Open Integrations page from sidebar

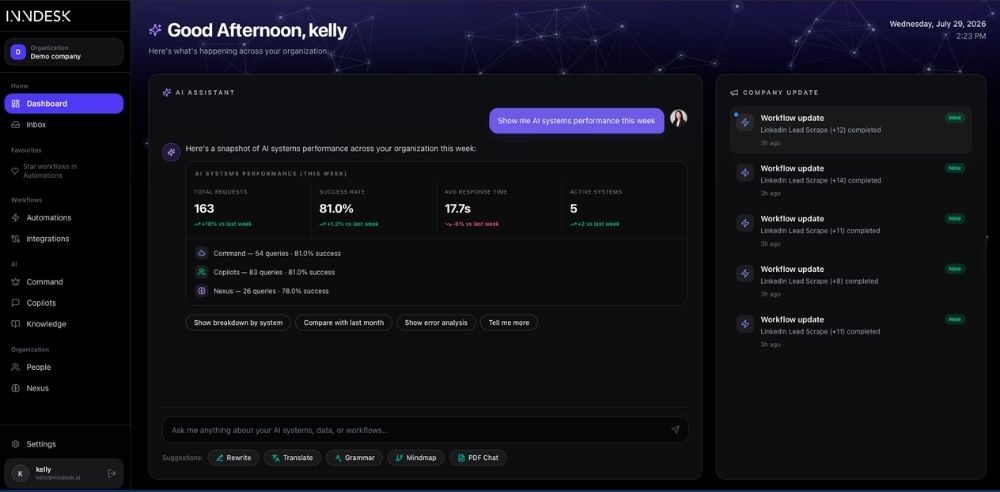pos(64,239)
